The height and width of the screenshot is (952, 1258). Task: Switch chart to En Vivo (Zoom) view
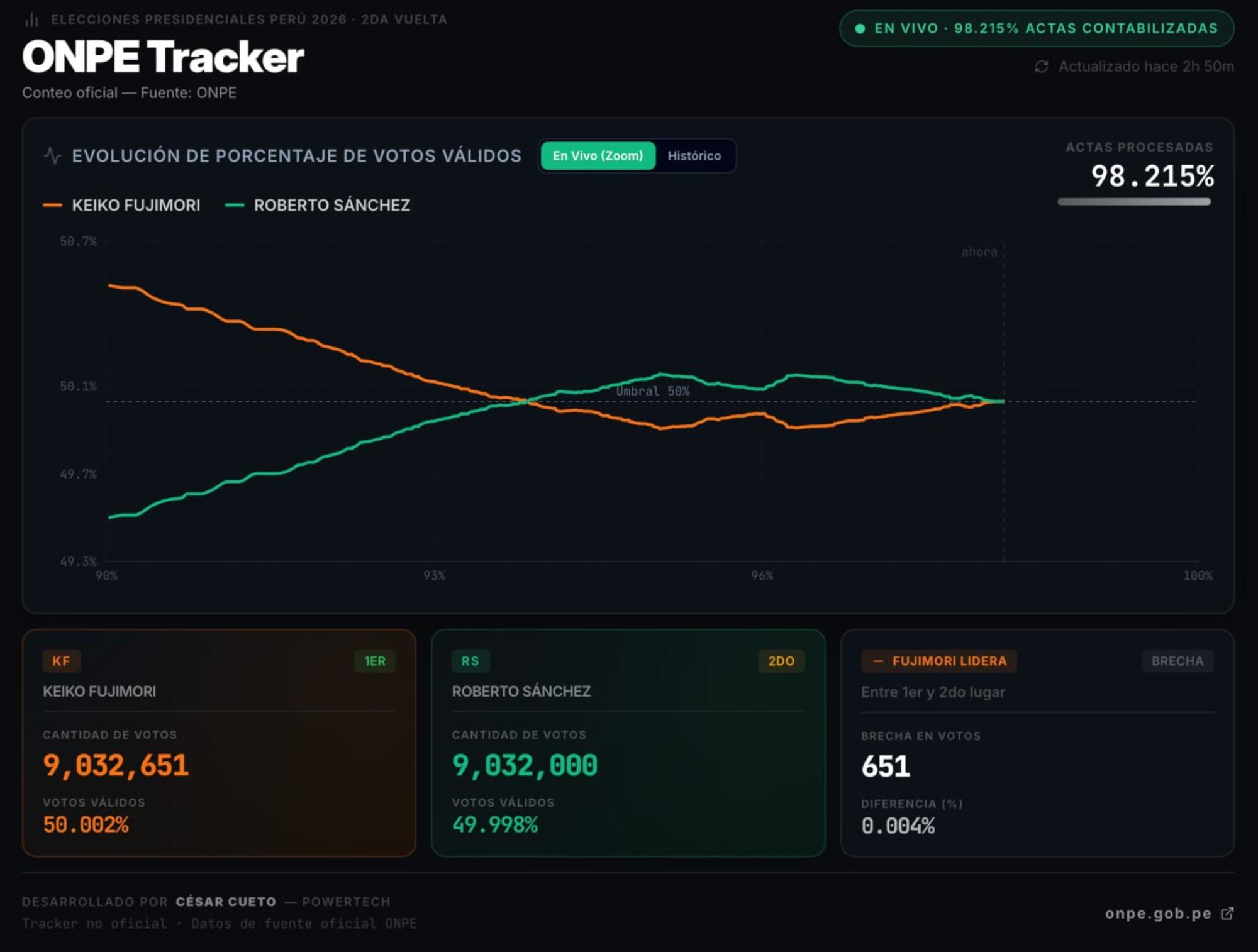pos(598,155)
